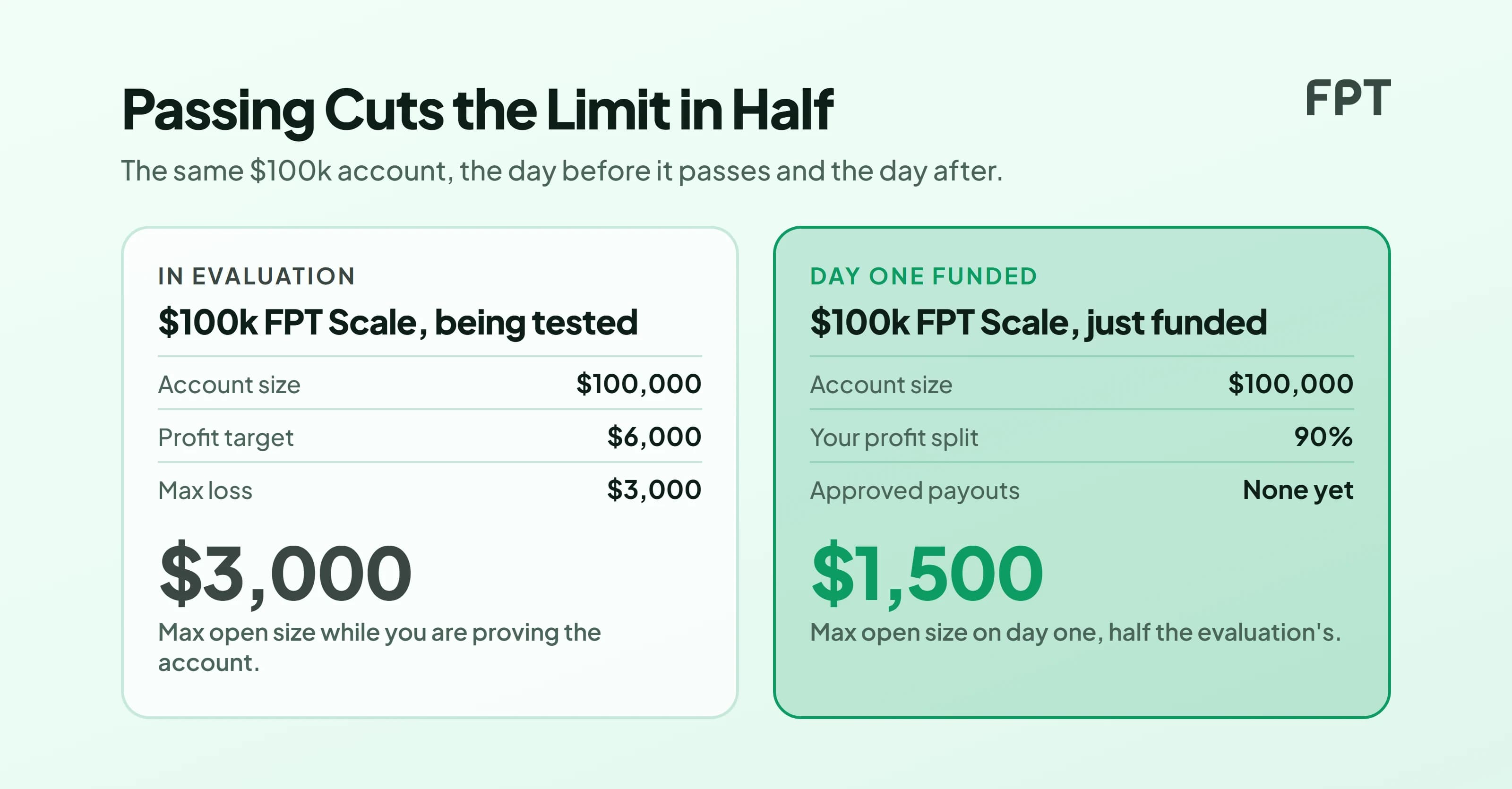Click the large $3,000 figure
Screen dimensions: 1512x789
(285, 574)
